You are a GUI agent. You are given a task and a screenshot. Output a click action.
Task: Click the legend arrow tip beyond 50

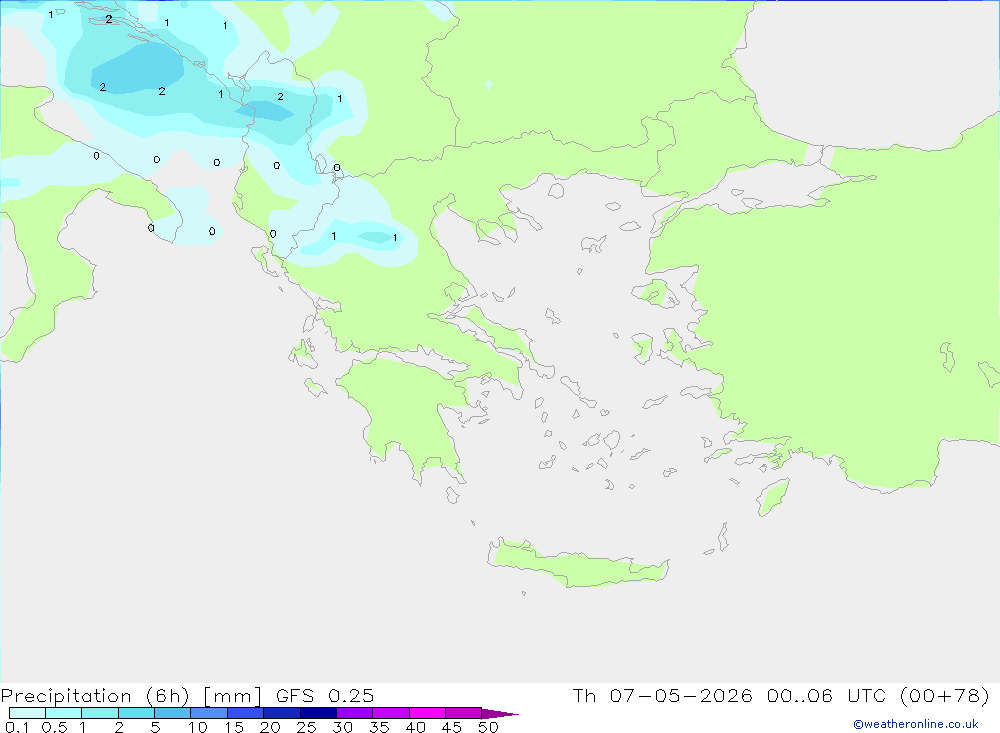click(x=501, y=714)
